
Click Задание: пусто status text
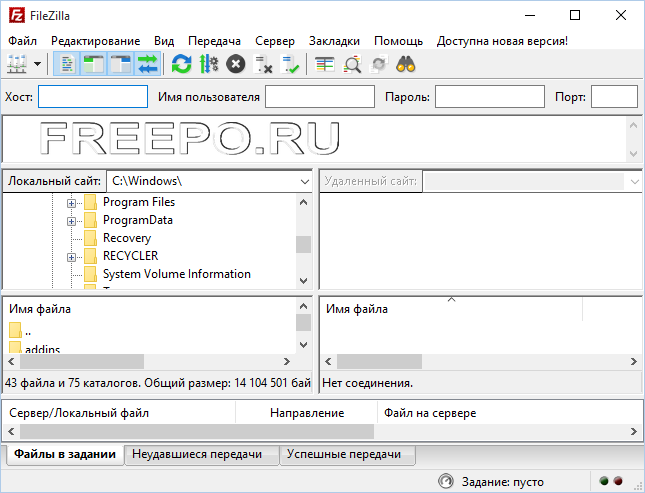[502, 481]
